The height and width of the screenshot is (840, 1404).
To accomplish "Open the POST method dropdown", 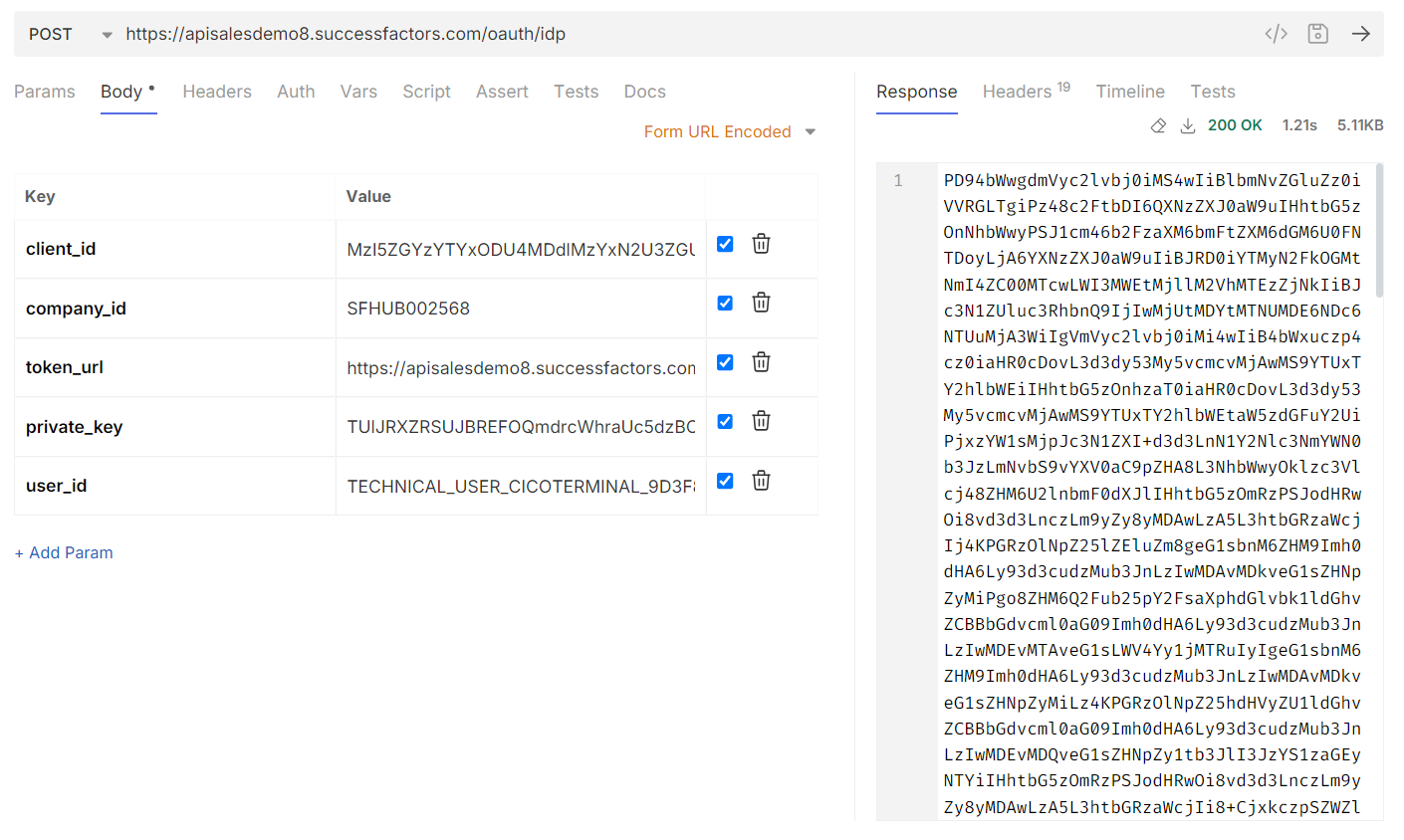I will coord(70,34).
